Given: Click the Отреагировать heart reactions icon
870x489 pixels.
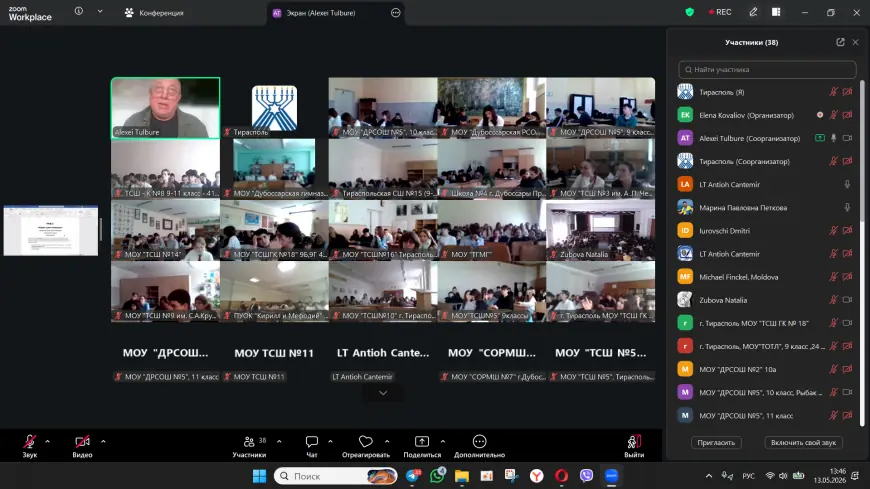Looking at the screenshot, I should click(x=366, y=442).
